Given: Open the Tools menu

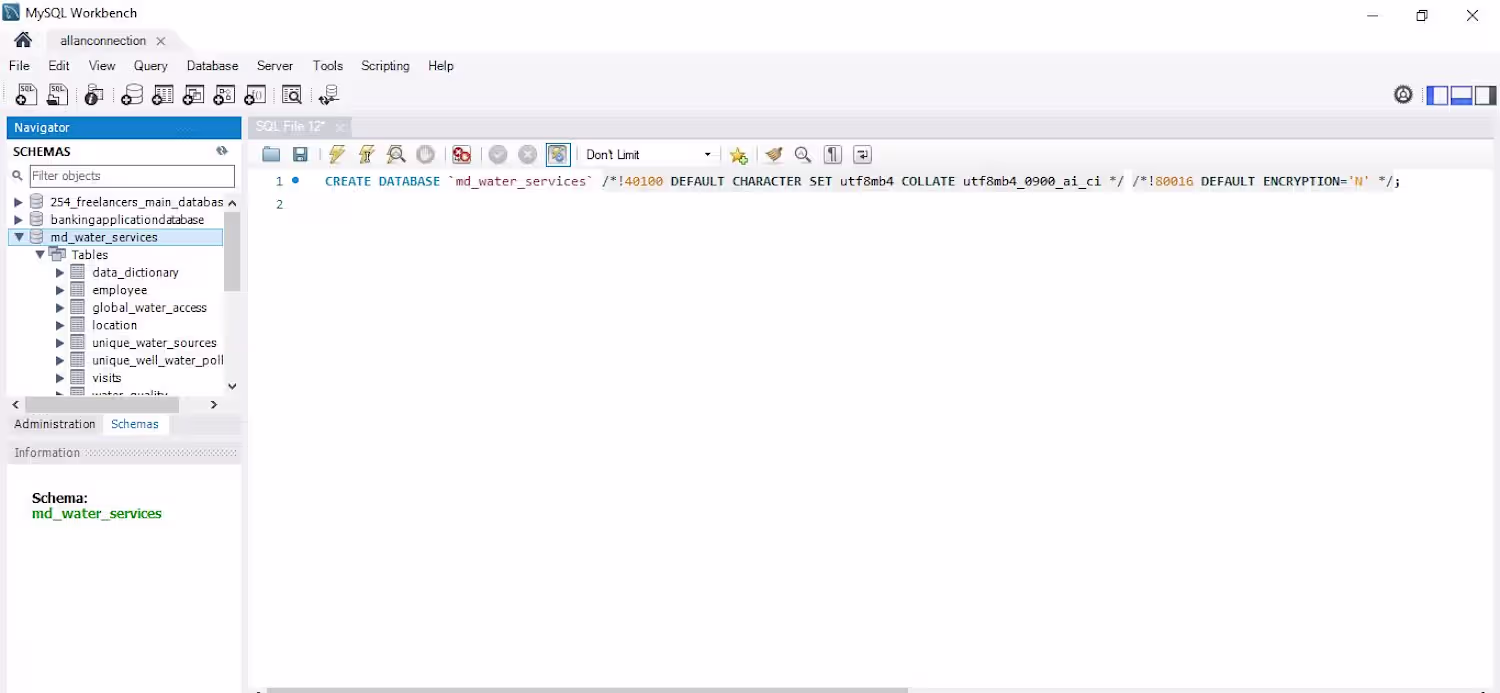Looking at the screenshot, I should coord(328,66).
